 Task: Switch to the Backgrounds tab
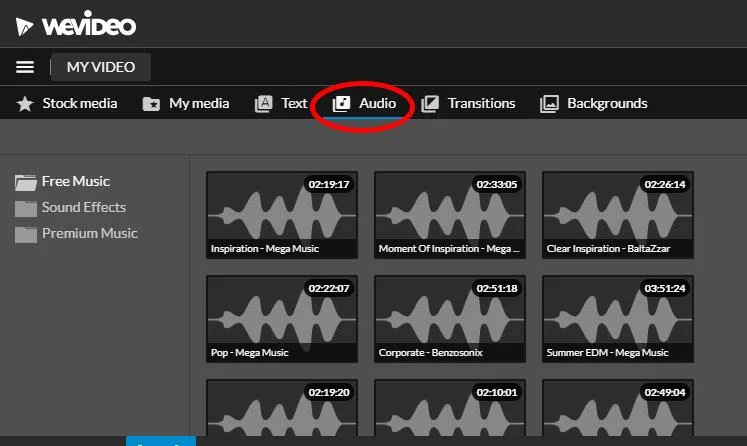click(x=594, y=103)
